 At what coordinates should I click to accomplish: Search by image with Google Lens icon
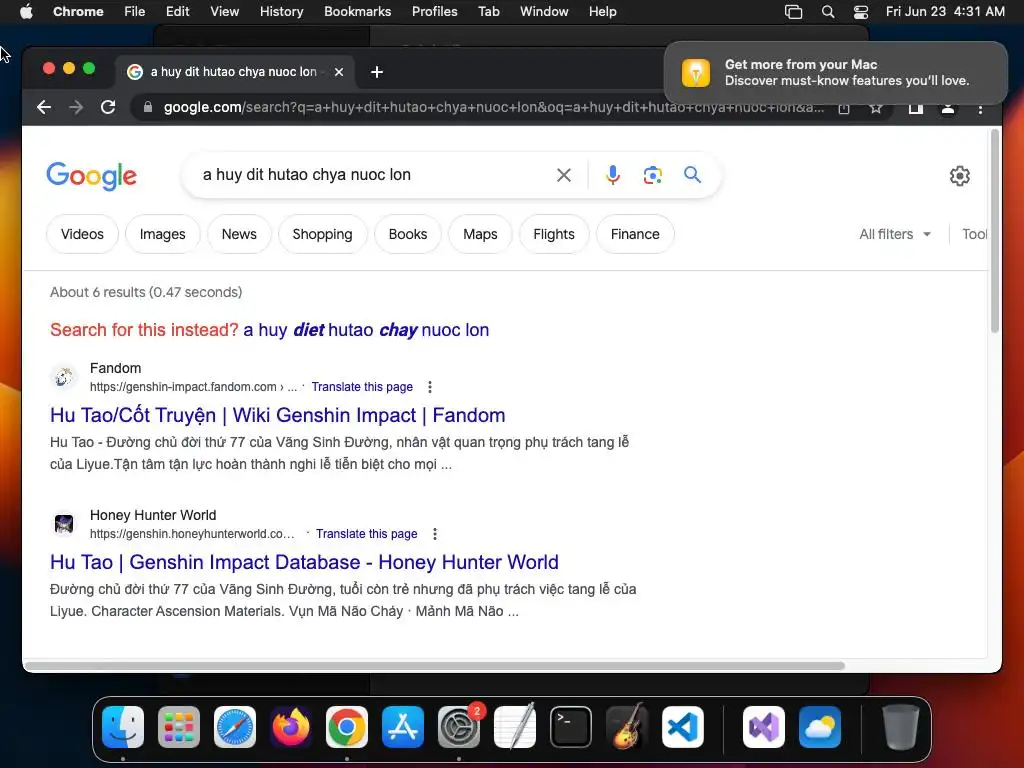[652, 175]
